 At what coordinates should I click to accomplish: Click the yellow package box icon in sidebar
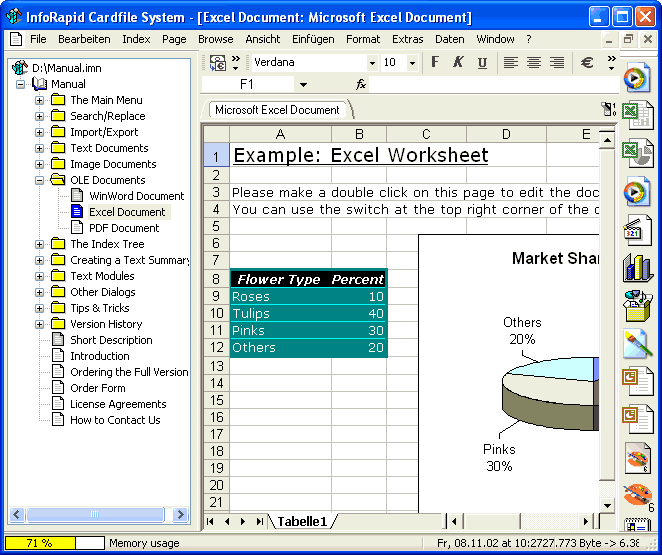point(638,306)
